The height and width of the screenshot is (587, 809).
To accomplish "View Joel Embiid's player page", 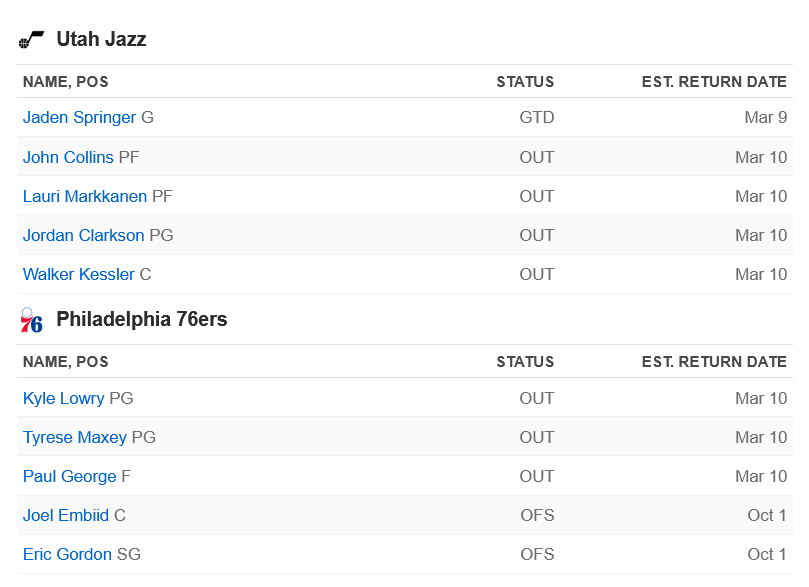I will [66, 515].
